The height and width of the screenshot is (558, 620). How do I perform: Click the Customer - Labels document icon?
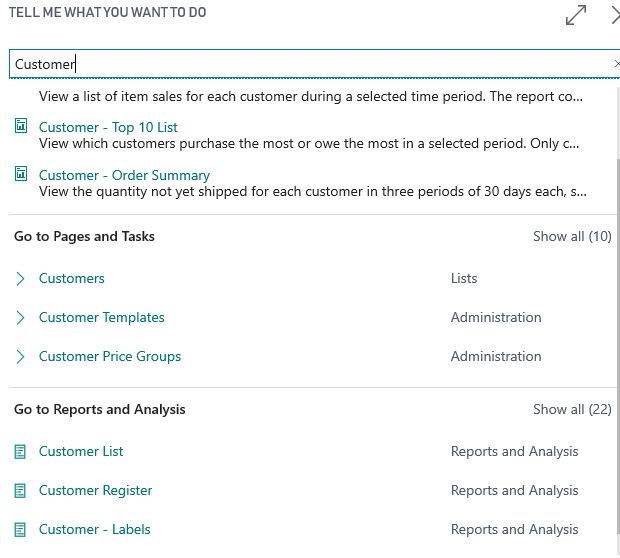tap(20, 529)
